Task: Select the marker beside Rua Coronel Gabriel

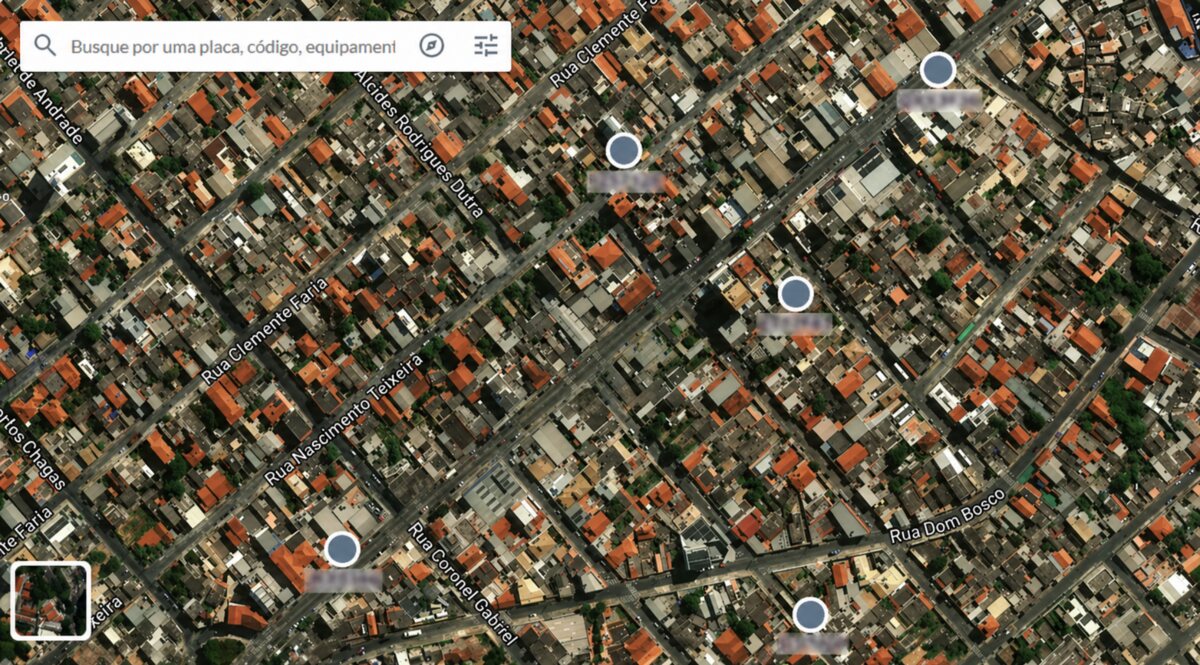Action: [x=342, y=549]
